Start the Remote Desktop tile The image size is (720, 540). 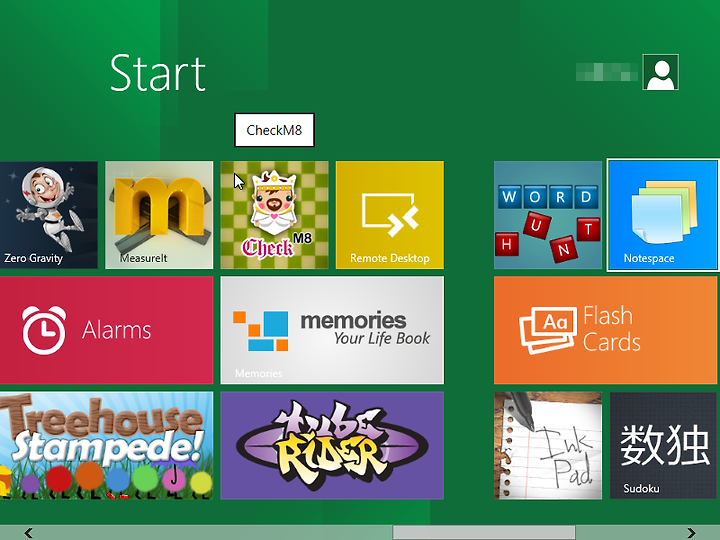pos(390,215)
